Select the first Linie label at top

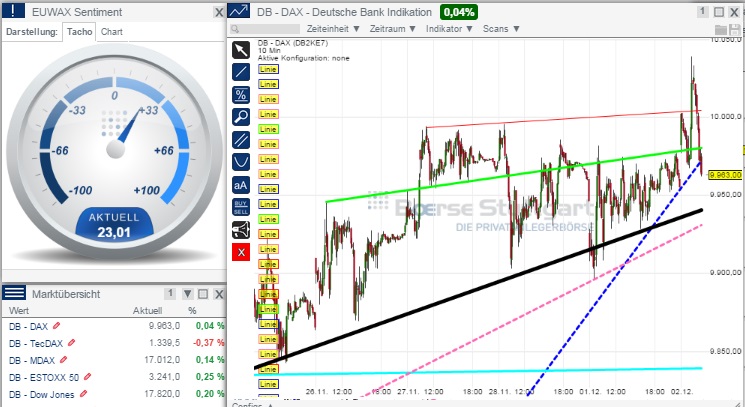(x=268, y=69)
